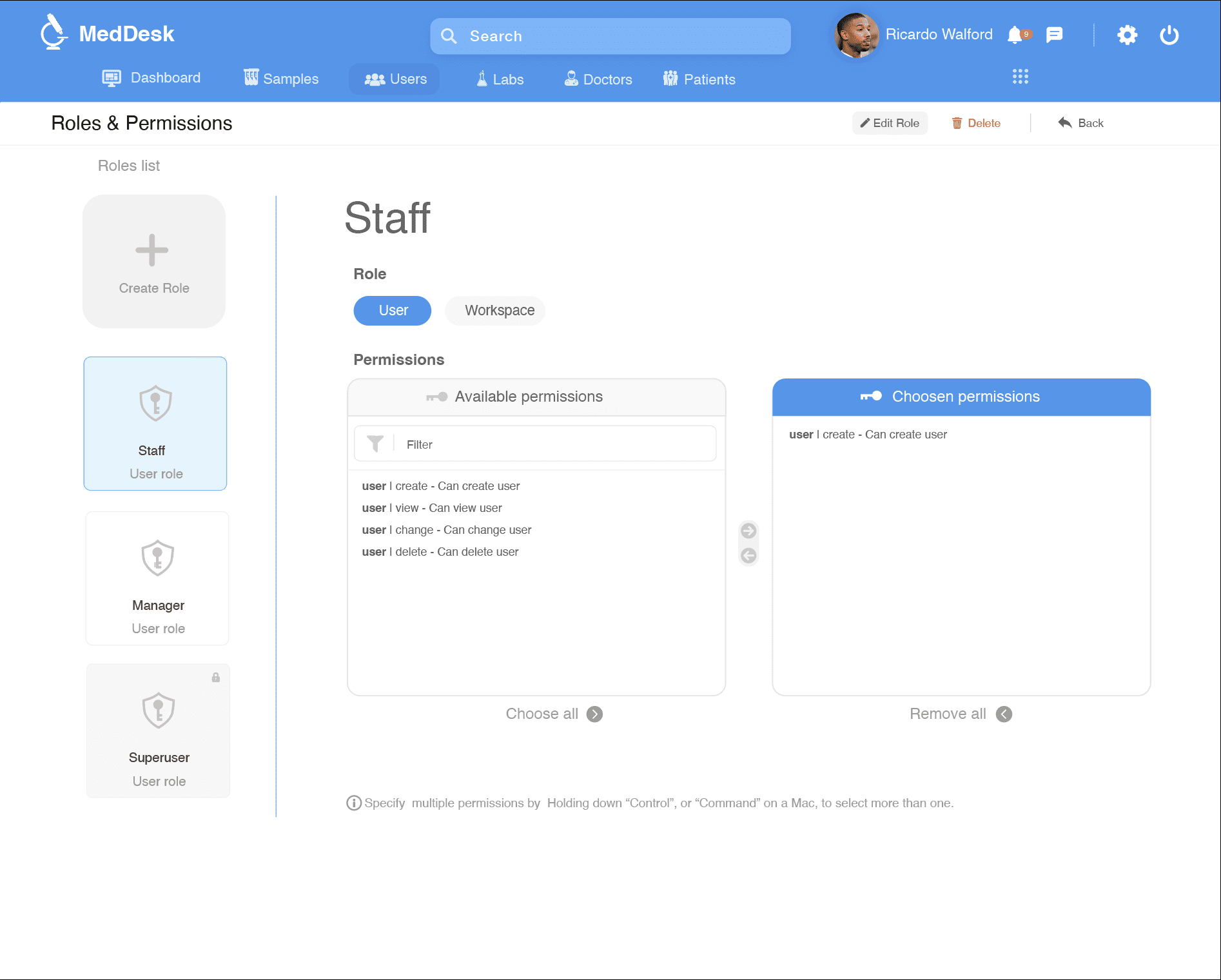Select available permission 'user | view'

(432, 507)
